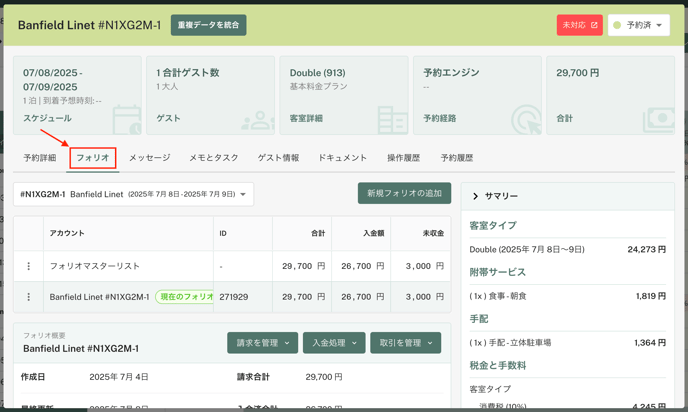The height and width of the screenshot is (412, 688).
Task: Click the 作成日 2025年 7月 4日 value
Action: tap(119, 377)
